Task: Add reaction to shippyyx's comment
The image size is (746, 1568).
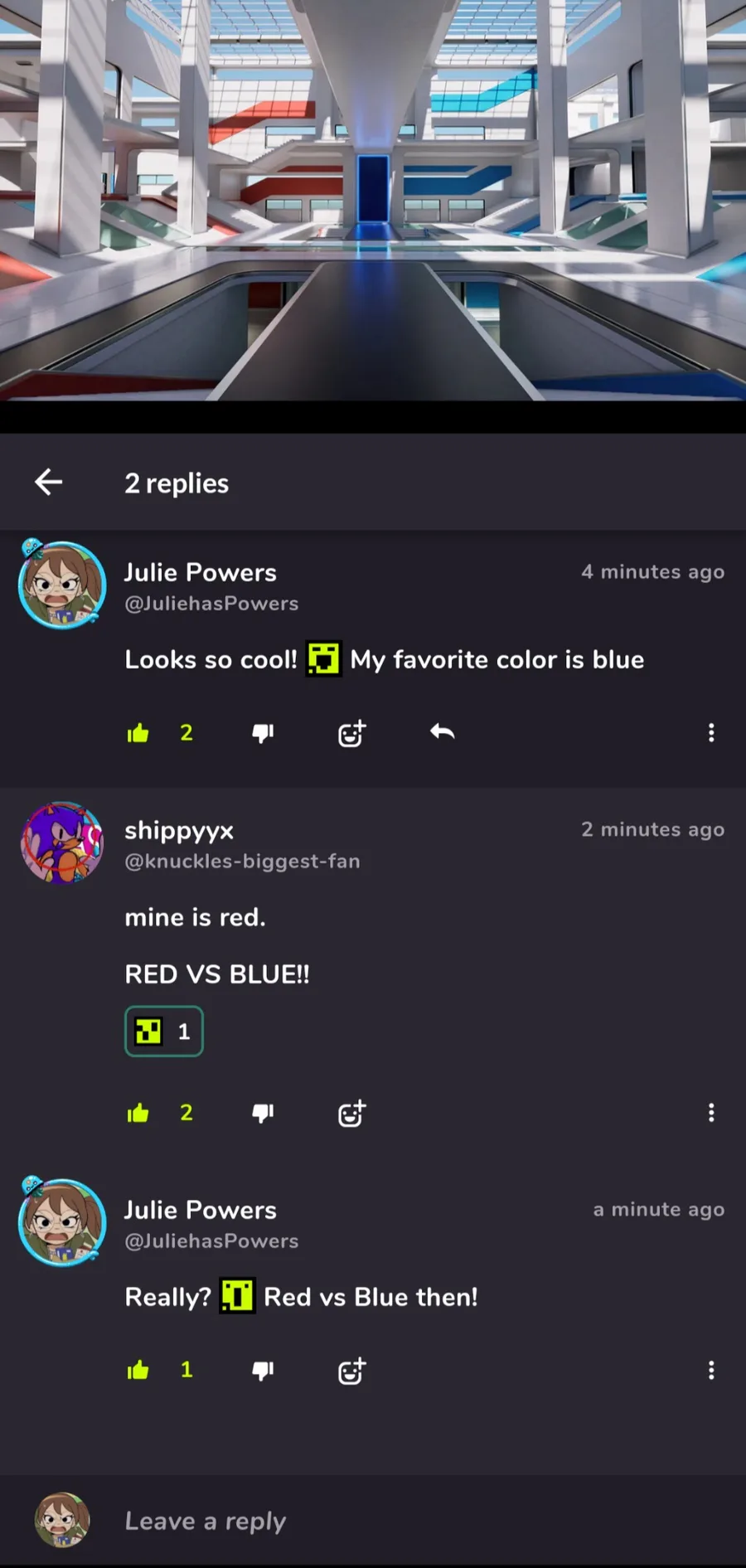Action: [x=352, y=1113]
